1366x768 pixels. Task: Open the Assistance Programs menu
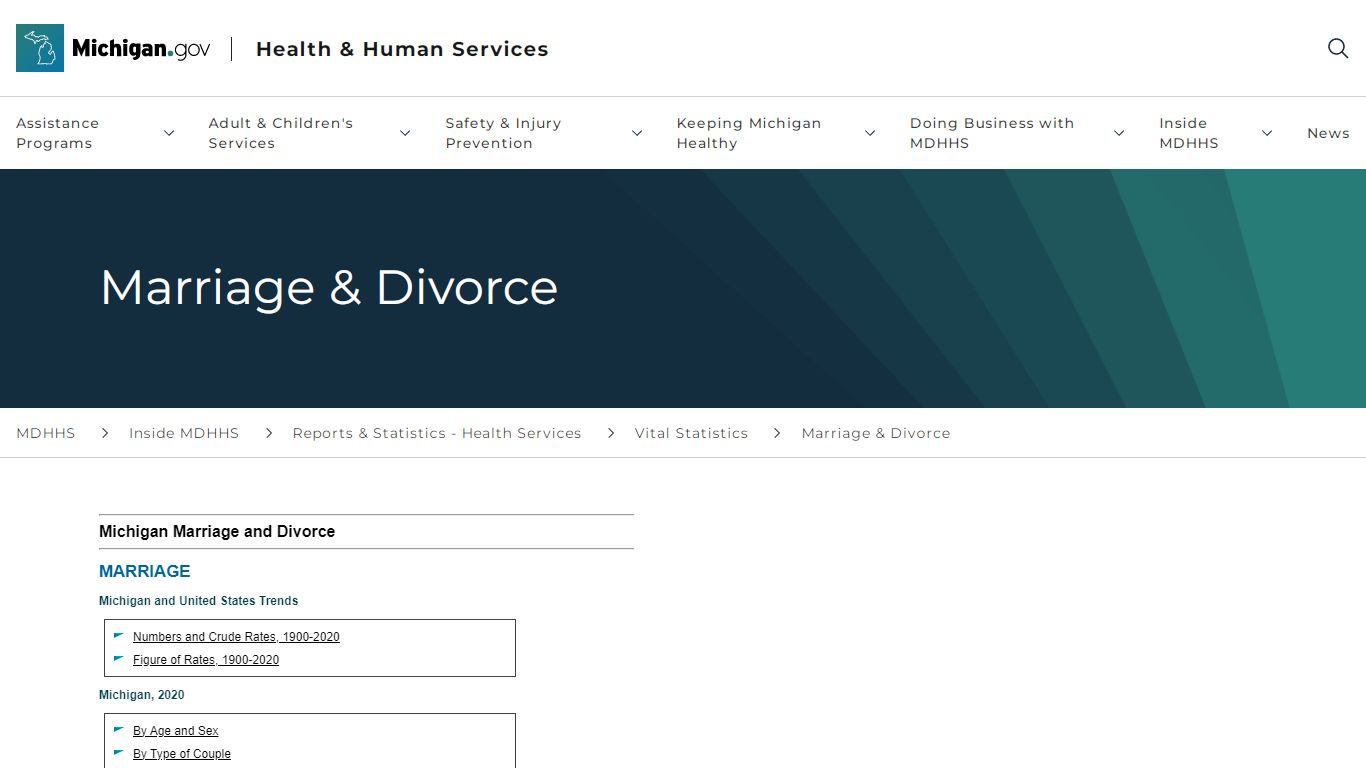58,133
